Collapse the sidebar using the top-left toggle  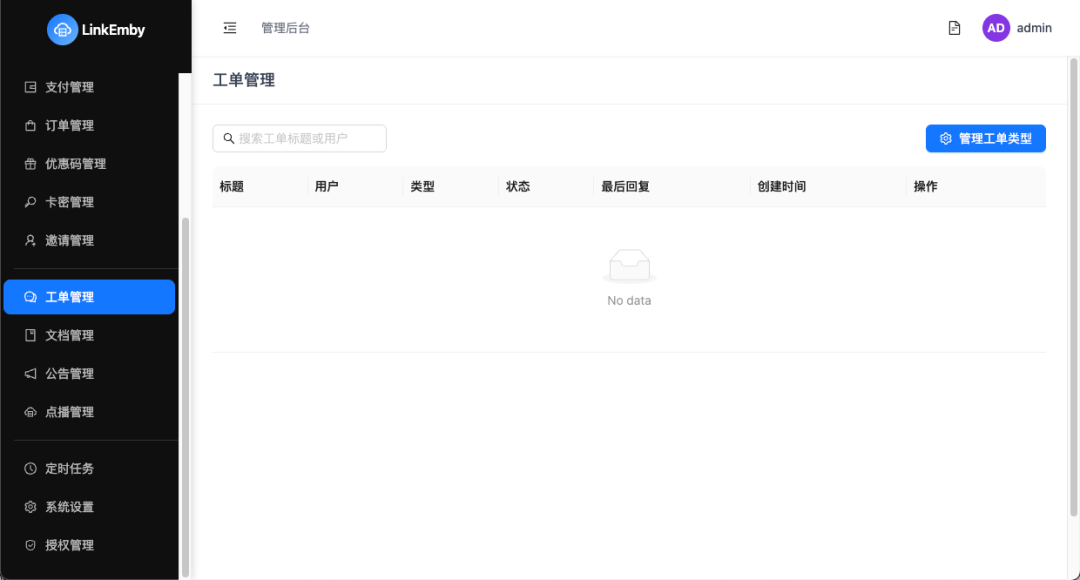click(229, 28)
